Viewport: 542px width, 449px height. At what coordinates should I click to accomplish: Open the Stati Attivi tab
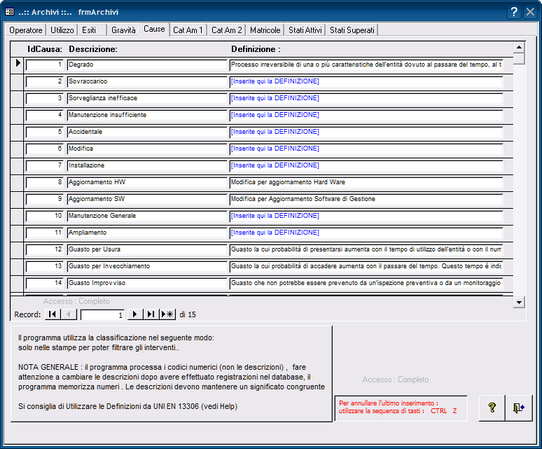[x=305, y=30]
